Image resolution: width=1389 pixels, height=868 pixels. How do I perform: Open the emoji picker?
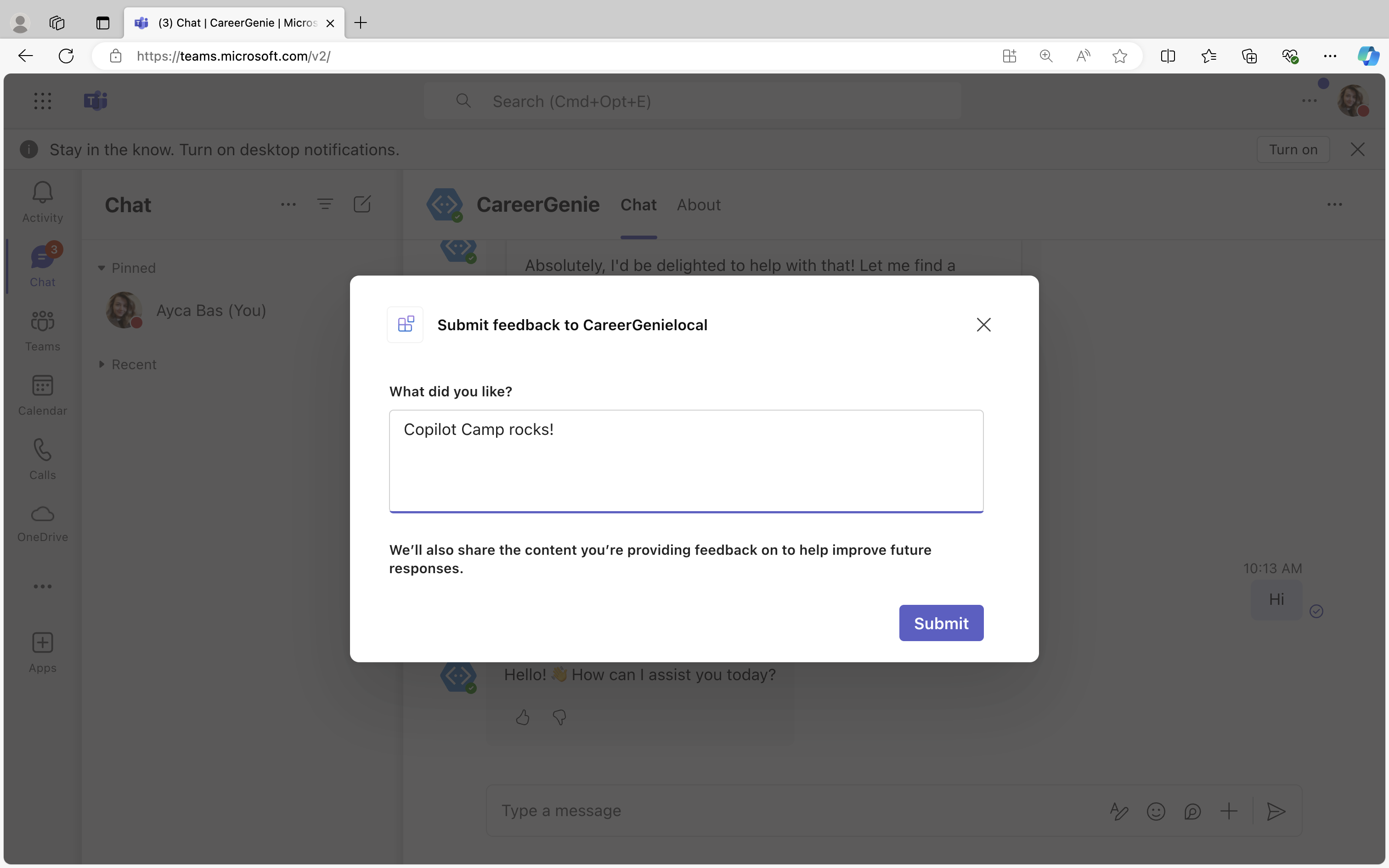(x=1155, y=811)
